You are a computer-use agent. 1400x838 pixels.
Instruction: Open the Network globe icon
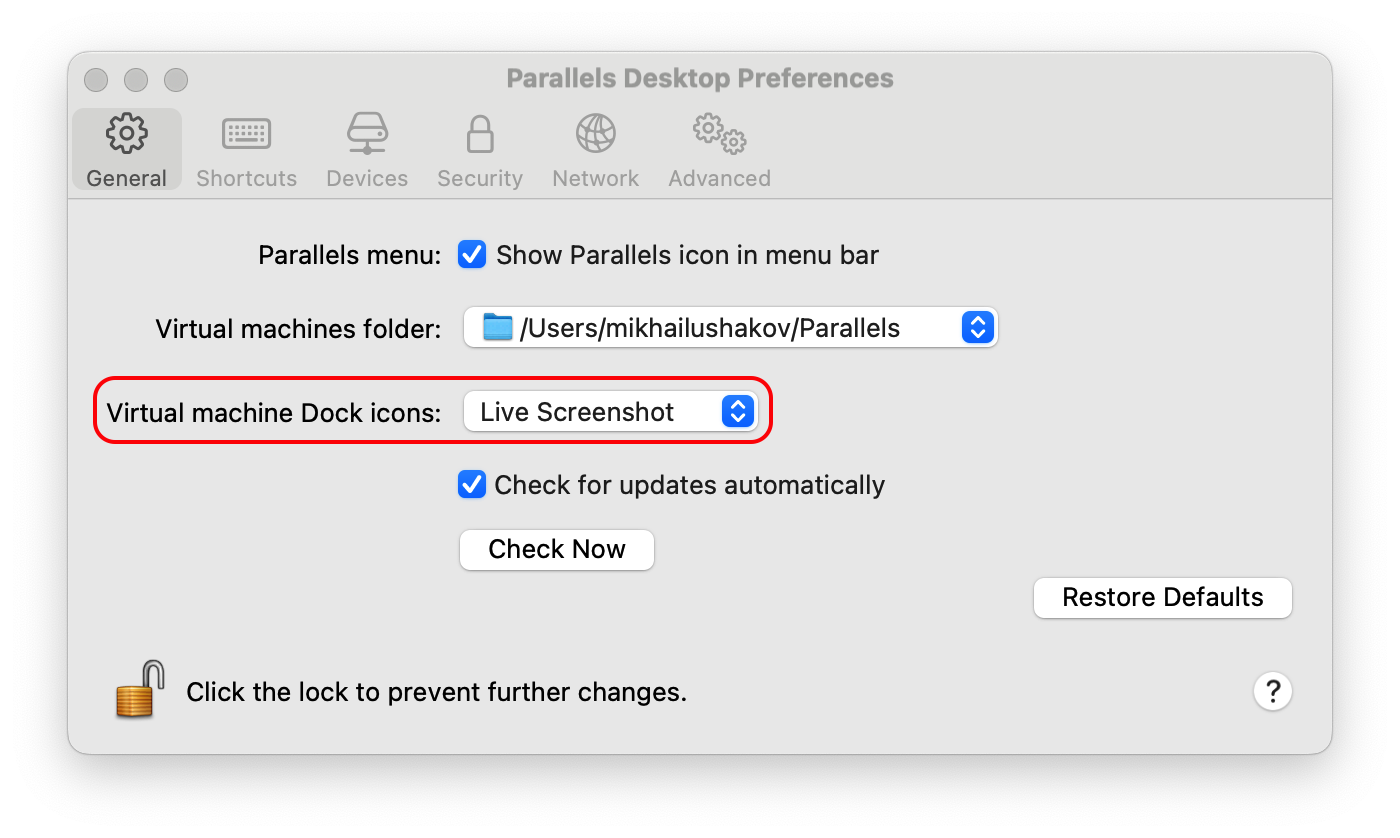595,134
